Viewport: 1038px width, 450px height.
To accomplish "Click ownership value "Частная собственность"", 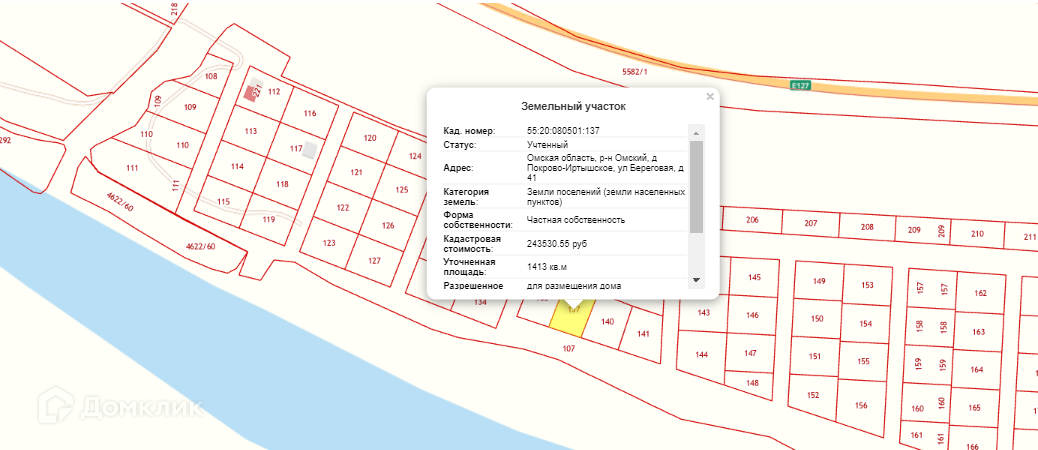I will [x=576, y=220].
